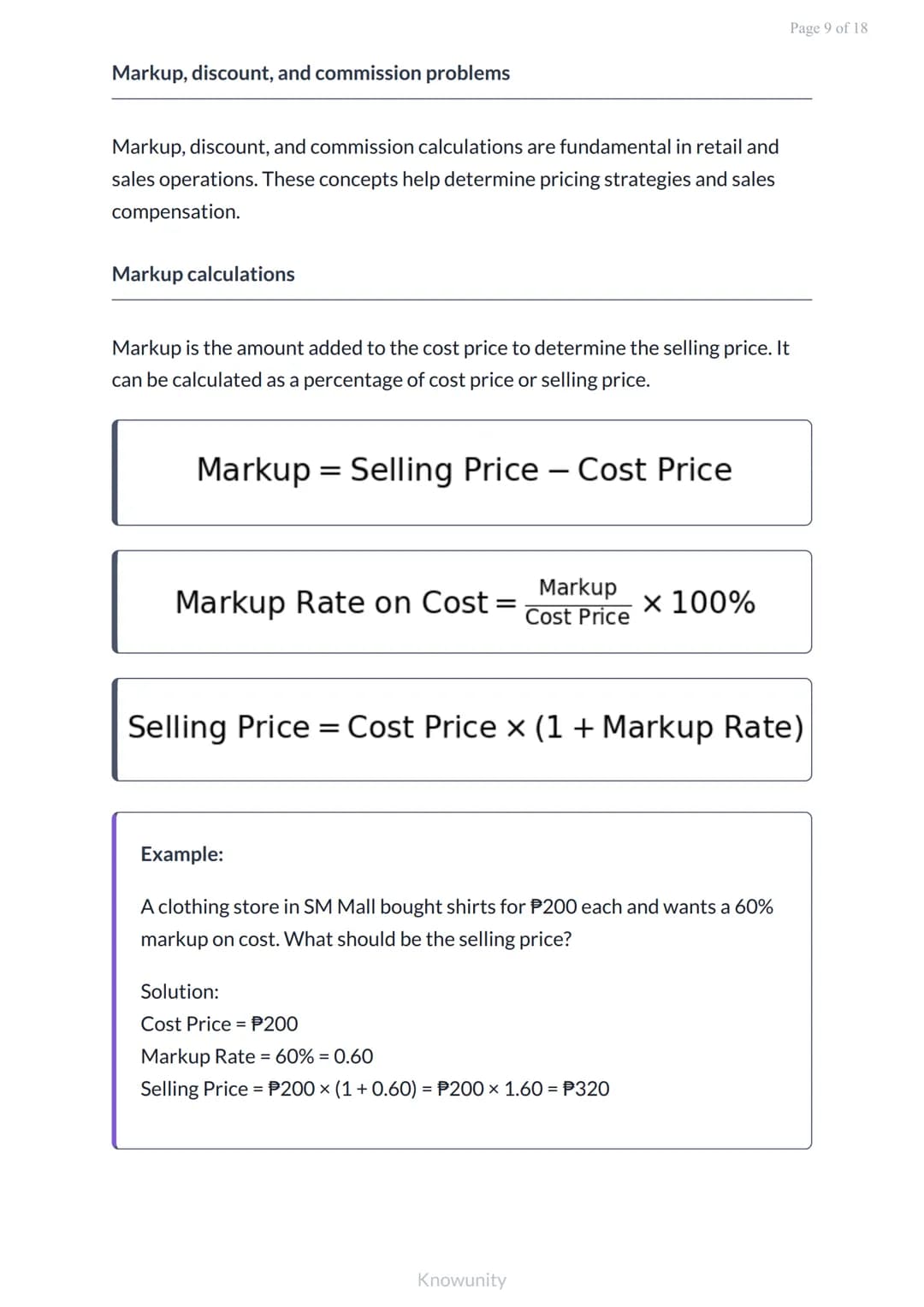Click the horizontal rule under 'Markup calculations'

click(462, 300)
